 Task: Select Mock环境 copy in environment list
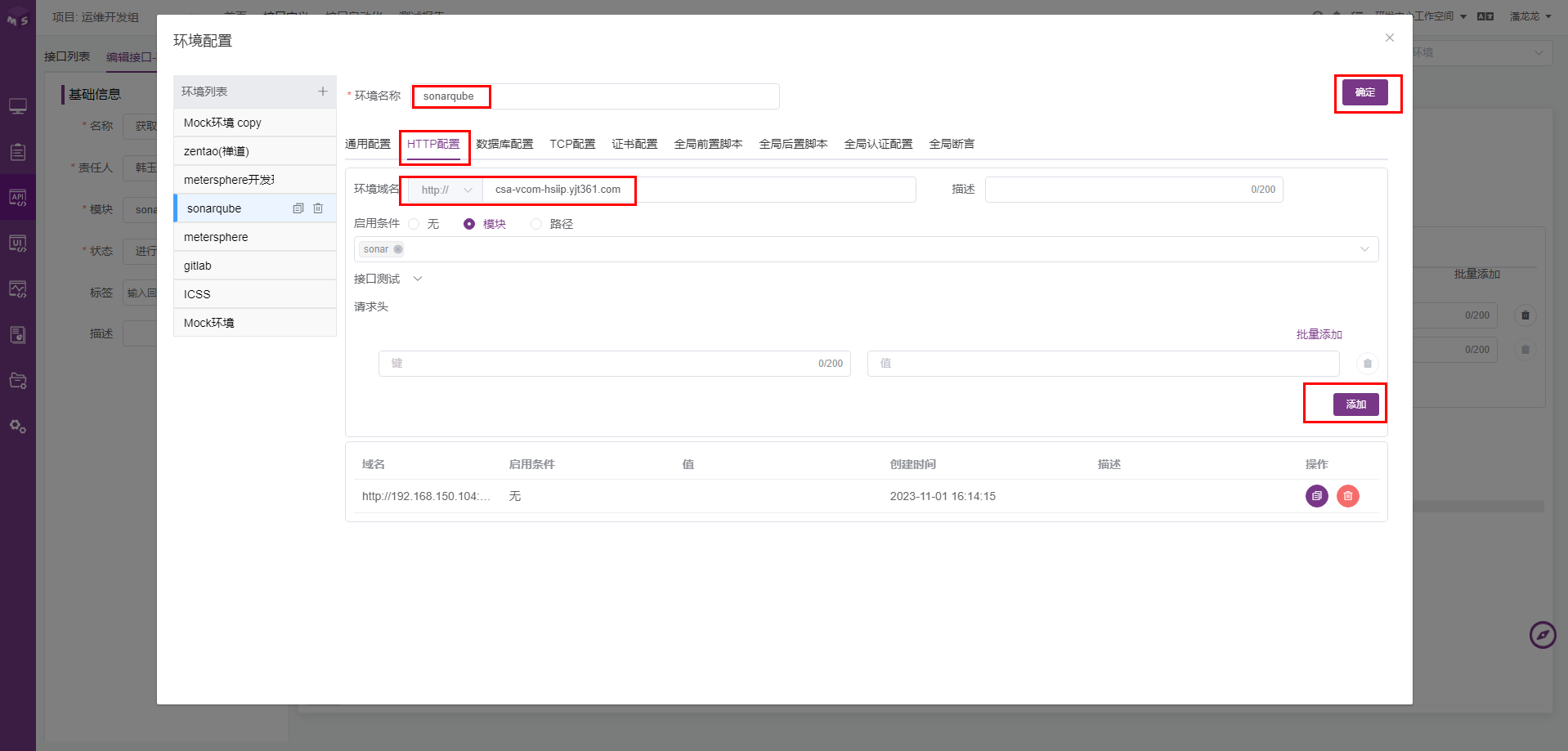(x=255, y=123)
